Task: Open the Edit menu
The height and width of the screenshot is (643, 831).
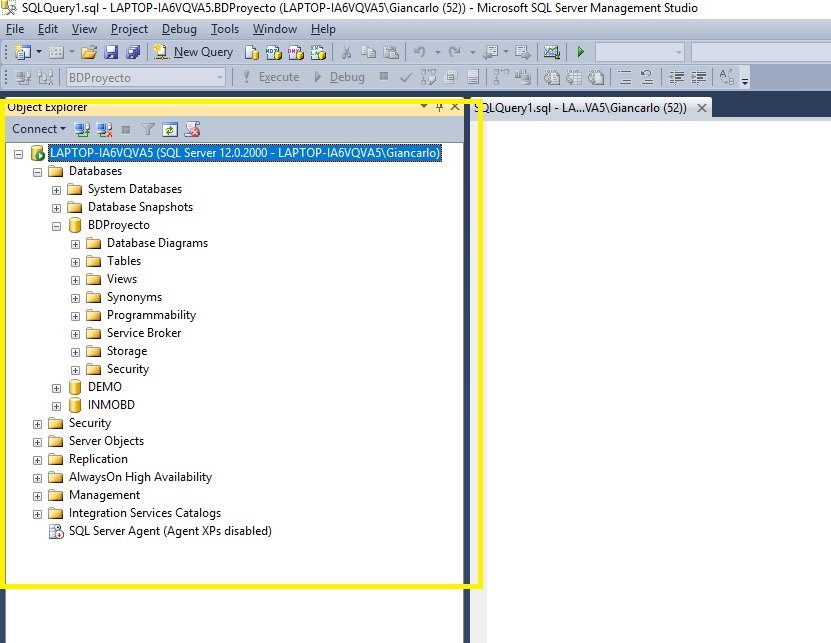Action: pyautogui.click(x=48, y=29)
